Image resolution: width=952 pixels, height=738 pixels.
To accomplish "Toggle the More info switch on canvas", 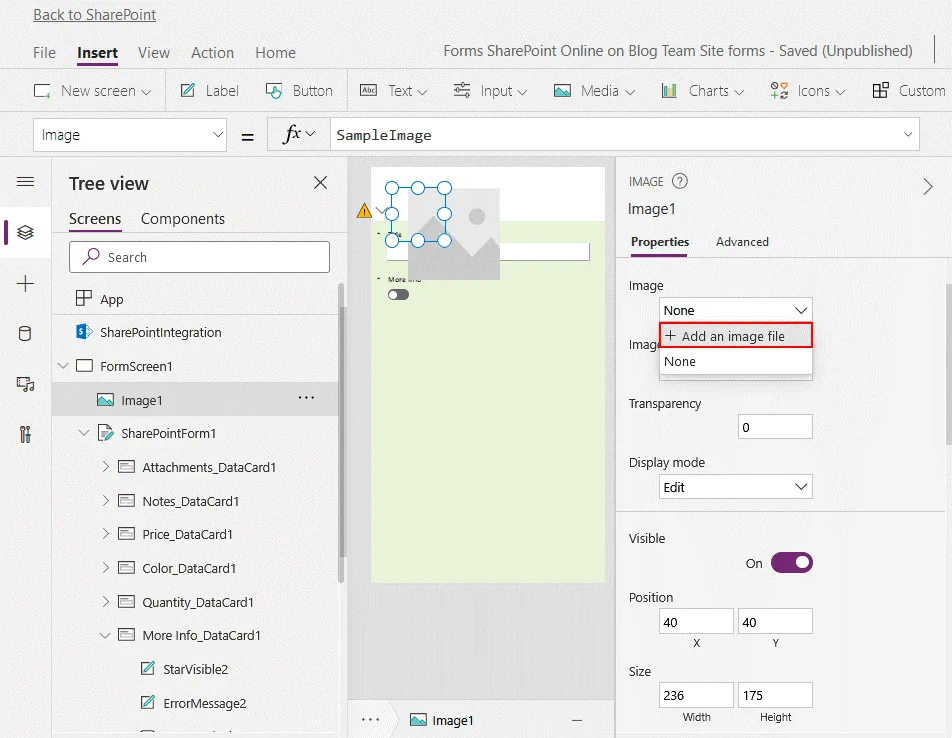I will coord(398,295).
